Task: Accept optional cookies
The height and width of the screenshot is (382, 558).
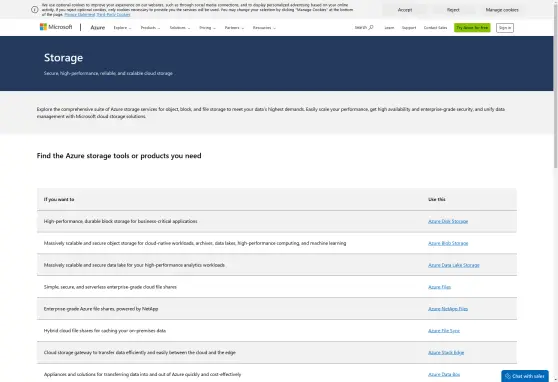Action: coord(405,10)
